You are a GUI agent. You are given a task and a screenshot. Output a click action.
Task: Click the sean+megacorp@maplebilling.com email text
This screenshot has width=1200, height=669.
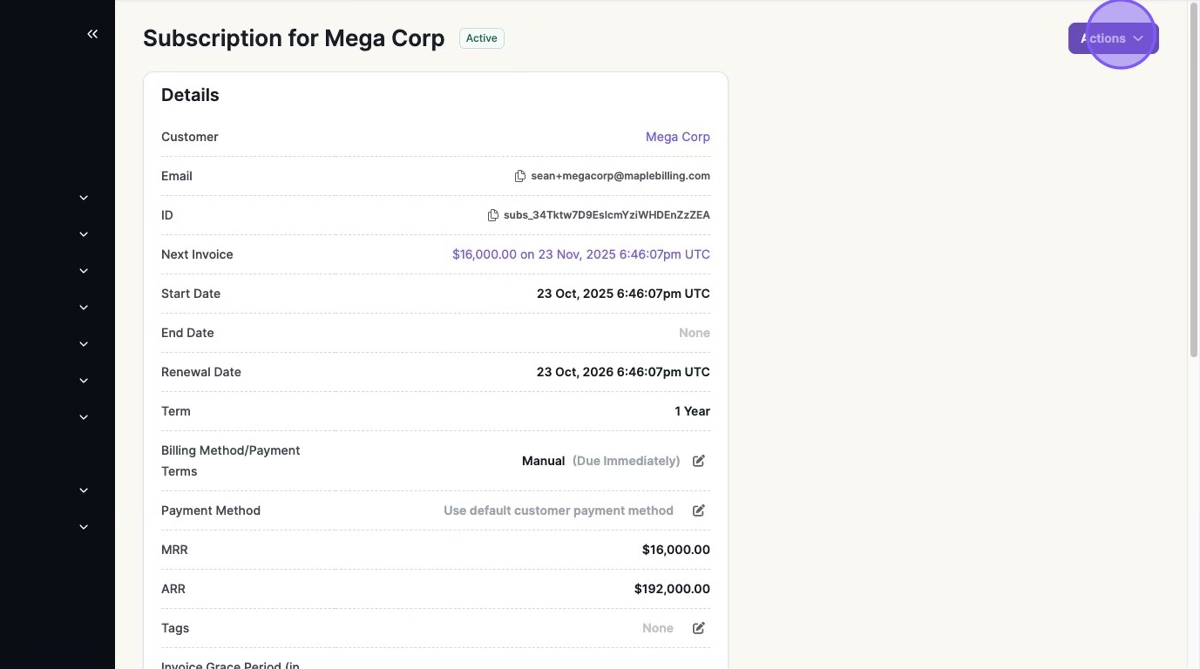pos(620,176)
